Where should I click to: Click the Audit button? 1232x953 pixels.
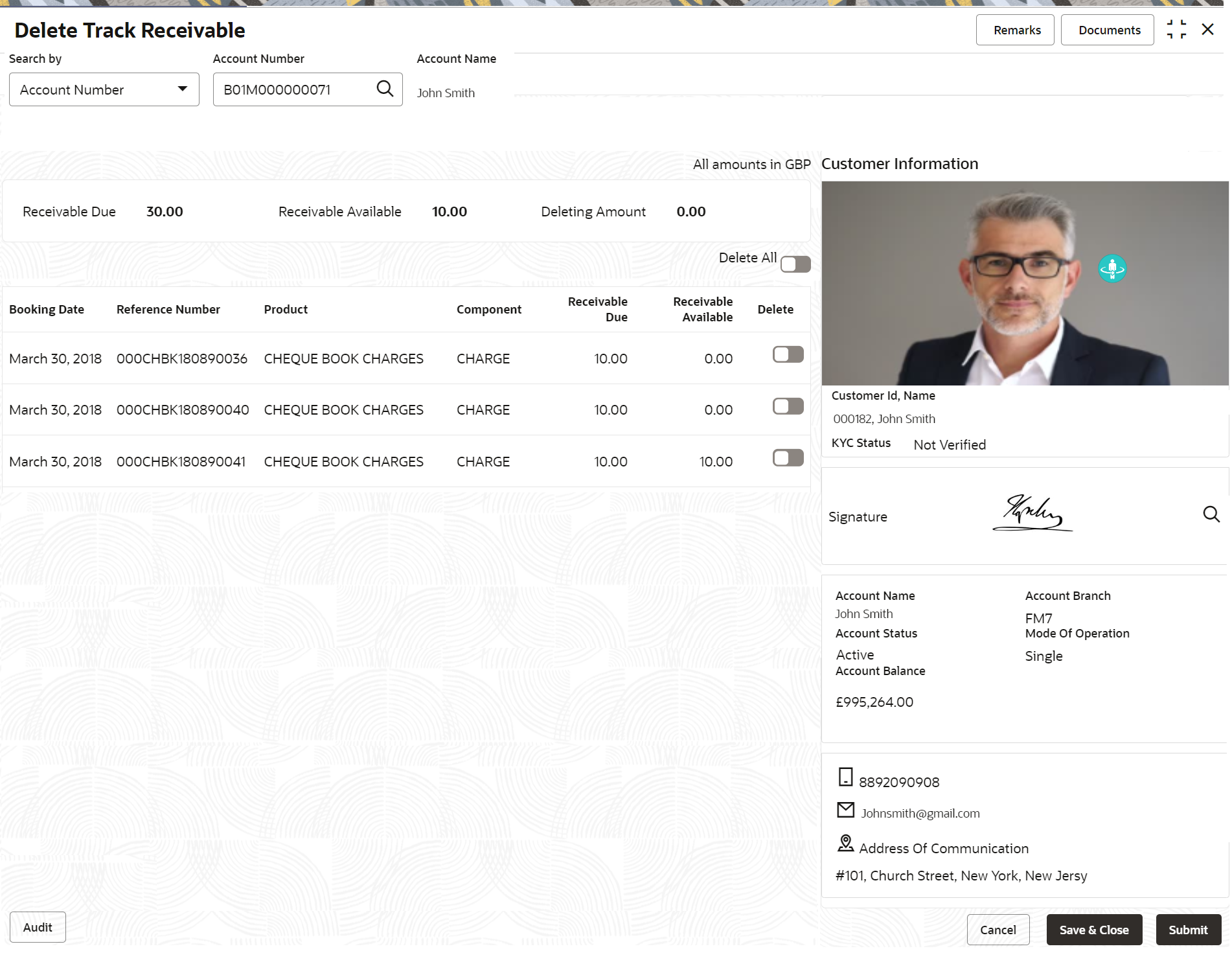pyautogui.click(x=38, y=928)
